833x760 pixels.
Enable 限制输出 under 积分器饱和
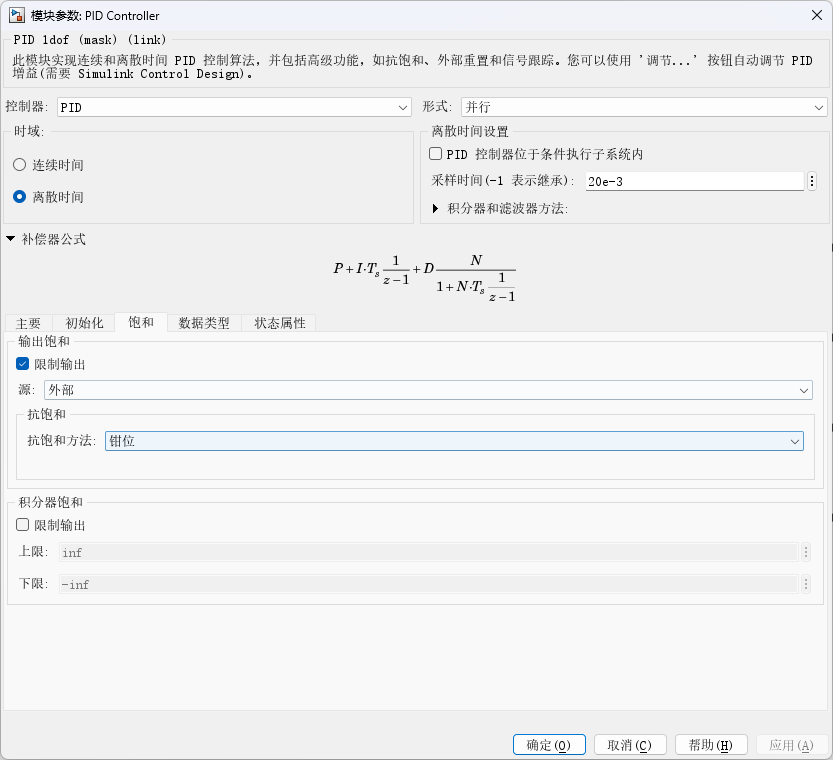pyautogui.click(x=23, y=525)
